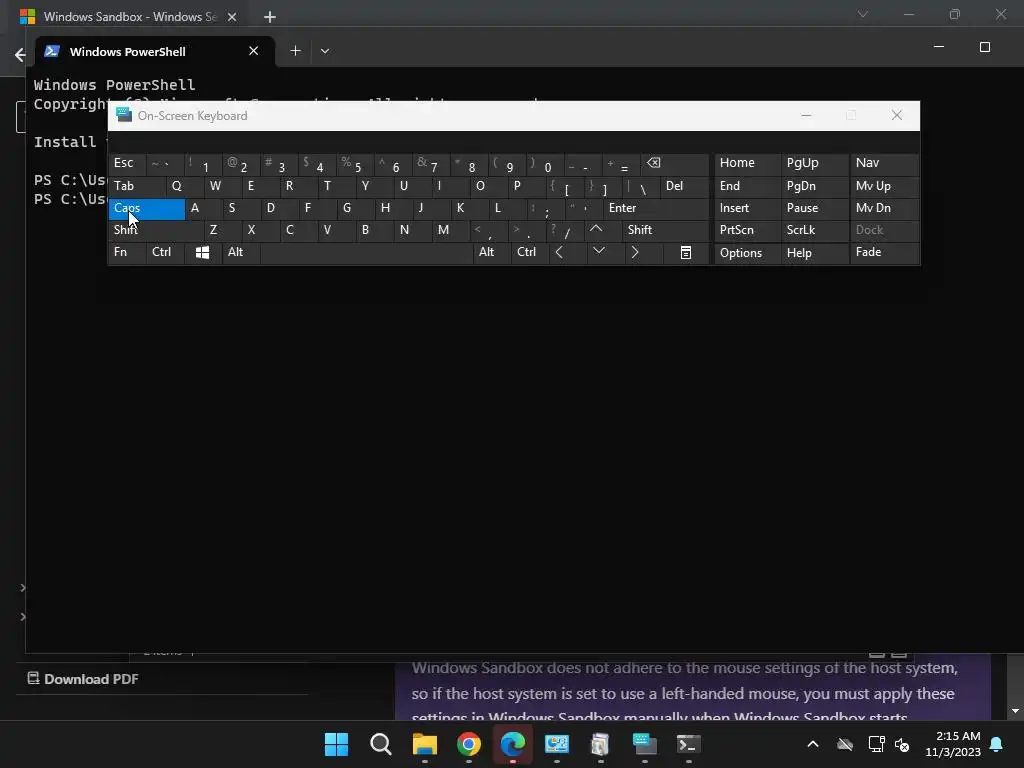The width and height of the screenshot is (1024, 768).
Task: Click the Windows logo key on On-Screen Keyboard
Action: 202,252
